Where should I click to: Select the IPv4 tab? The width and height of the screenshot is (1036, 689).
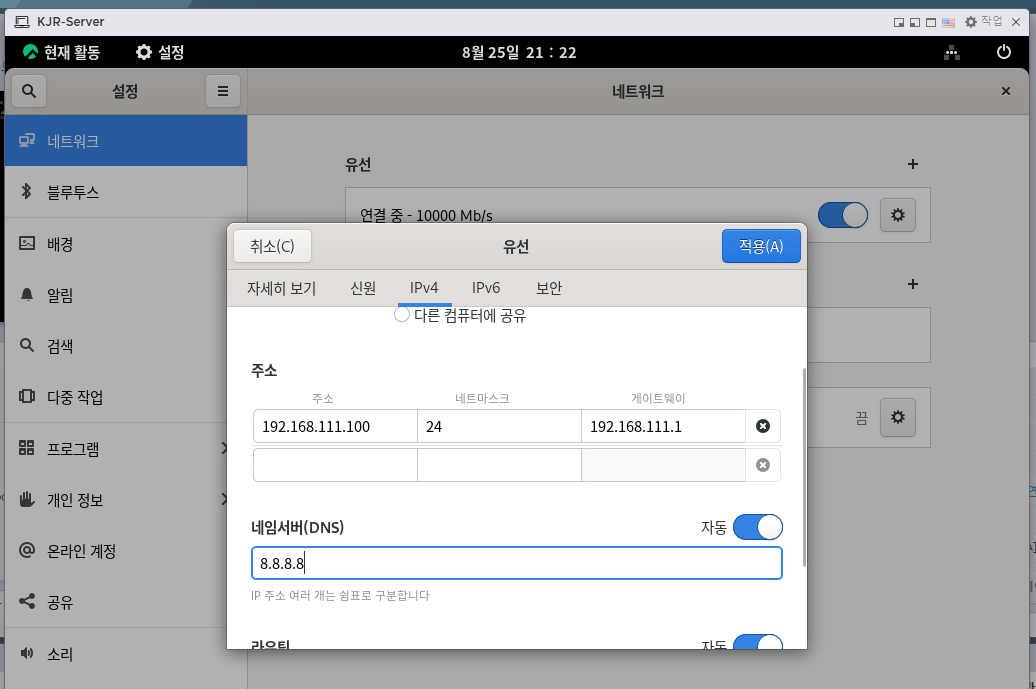pos(424,288)
